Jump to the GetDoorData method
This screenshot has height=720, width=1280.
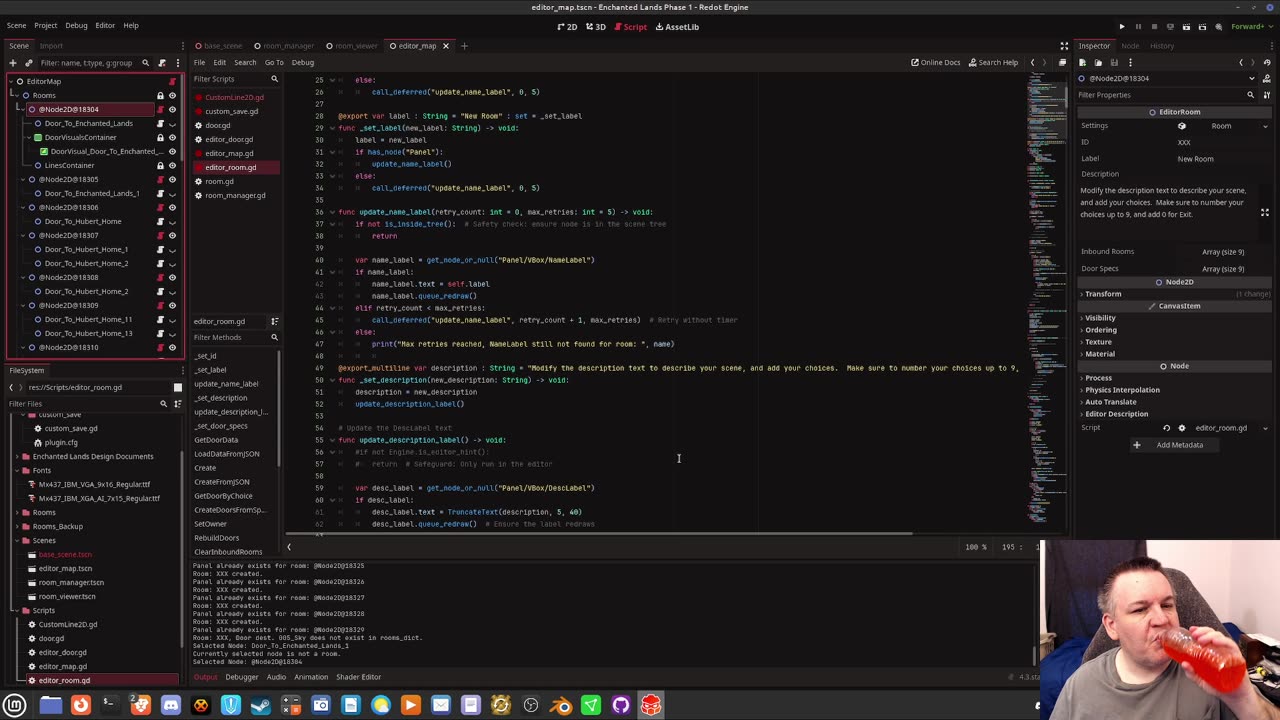(216, 440)
